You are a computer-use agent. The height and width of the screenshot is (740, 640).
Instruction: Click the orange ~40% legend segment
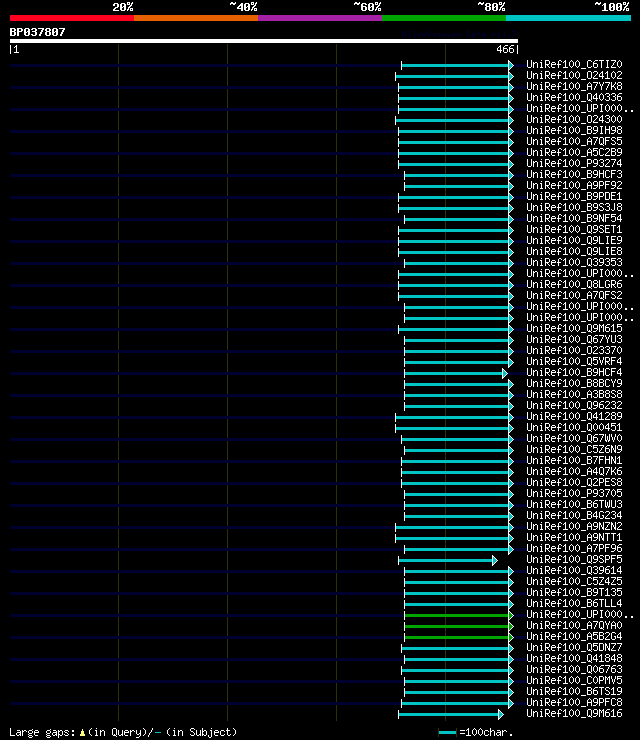tap(196, 18)
